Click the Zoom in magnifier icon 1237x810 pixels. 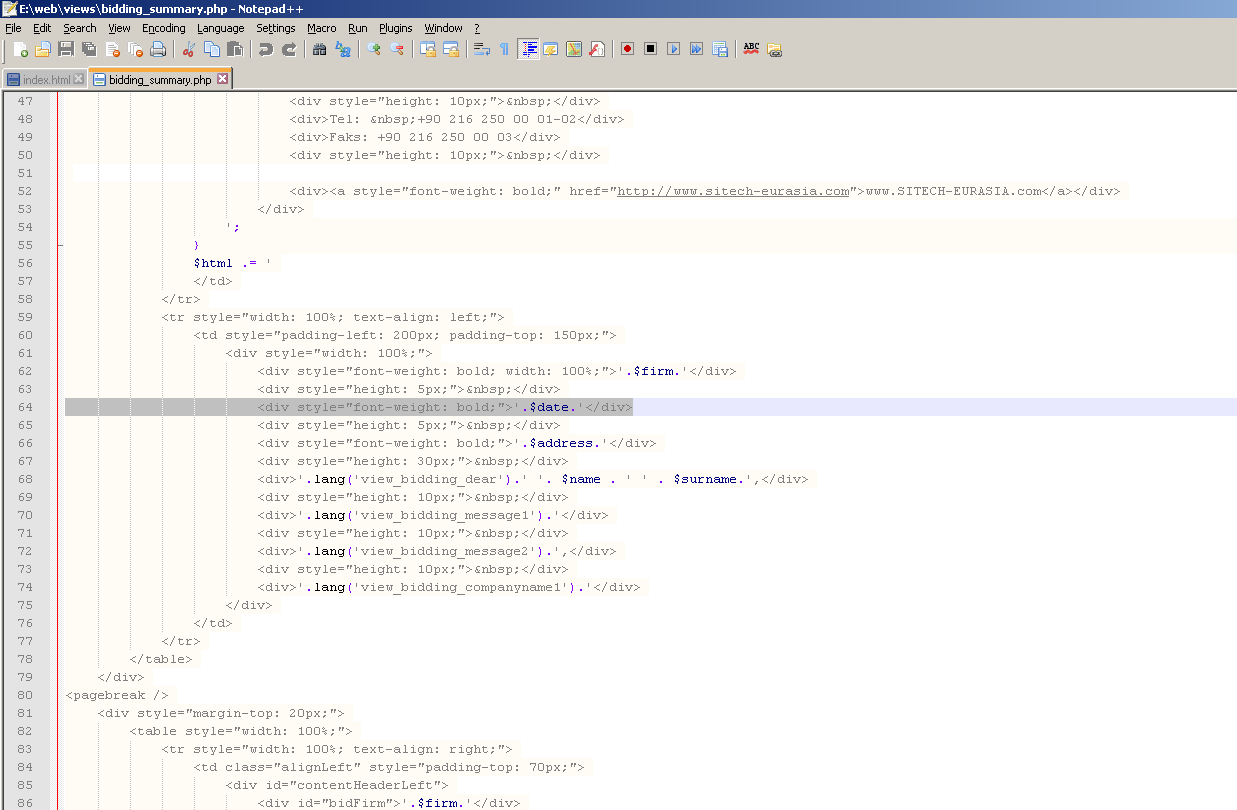coord(374,49)
